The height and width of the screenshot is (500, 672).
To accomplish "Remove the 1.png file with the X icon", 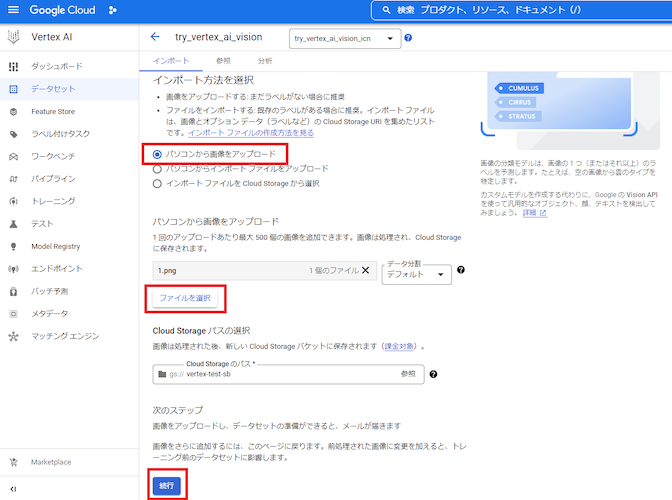I will 365,270.
